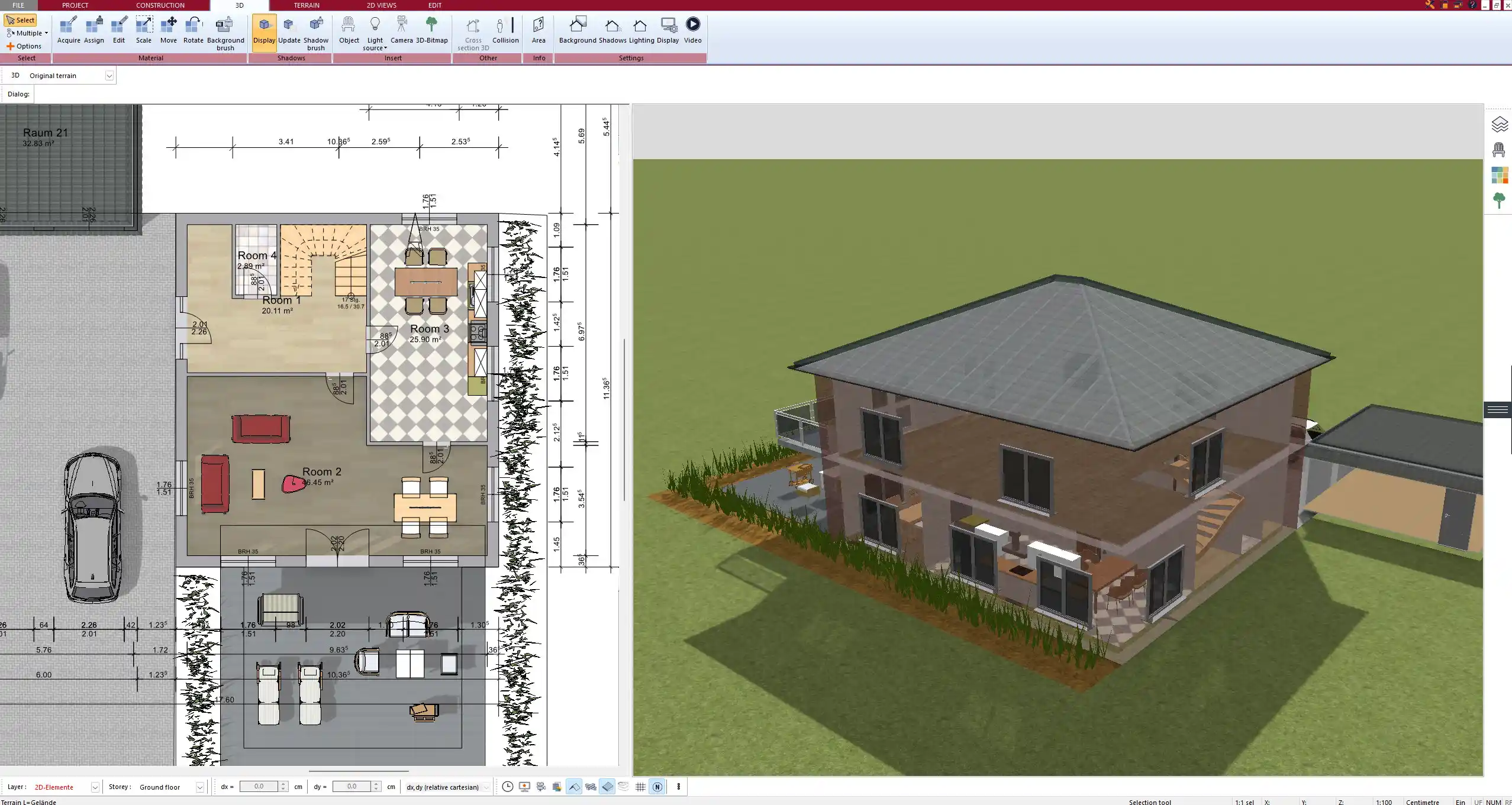Increase dx value with stepper
Viewport: 1512px width, 805px height.
tap(283, 784)
